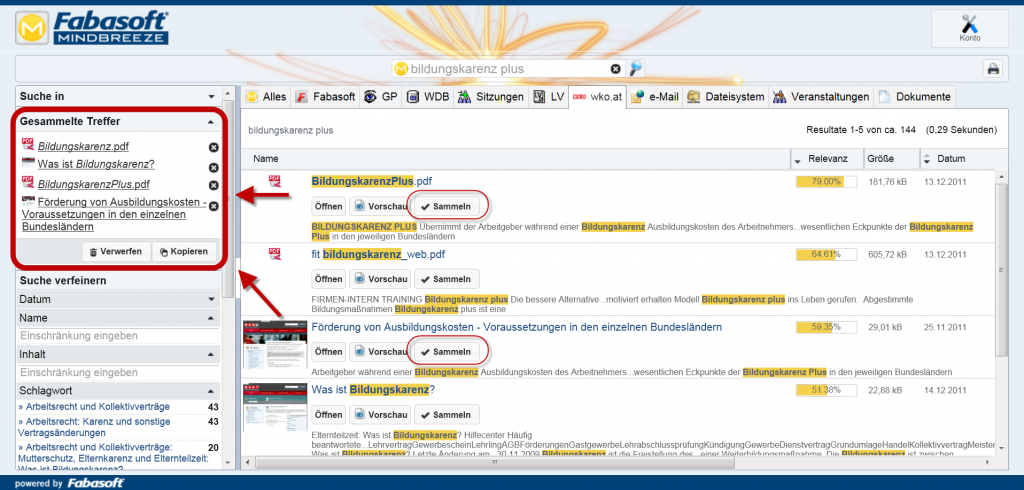Click Öffnen for fit bildungskarenz_web.pdf
Image resolution: width=1024 pixels, height=490 pixels.
[x=328, y=279]
